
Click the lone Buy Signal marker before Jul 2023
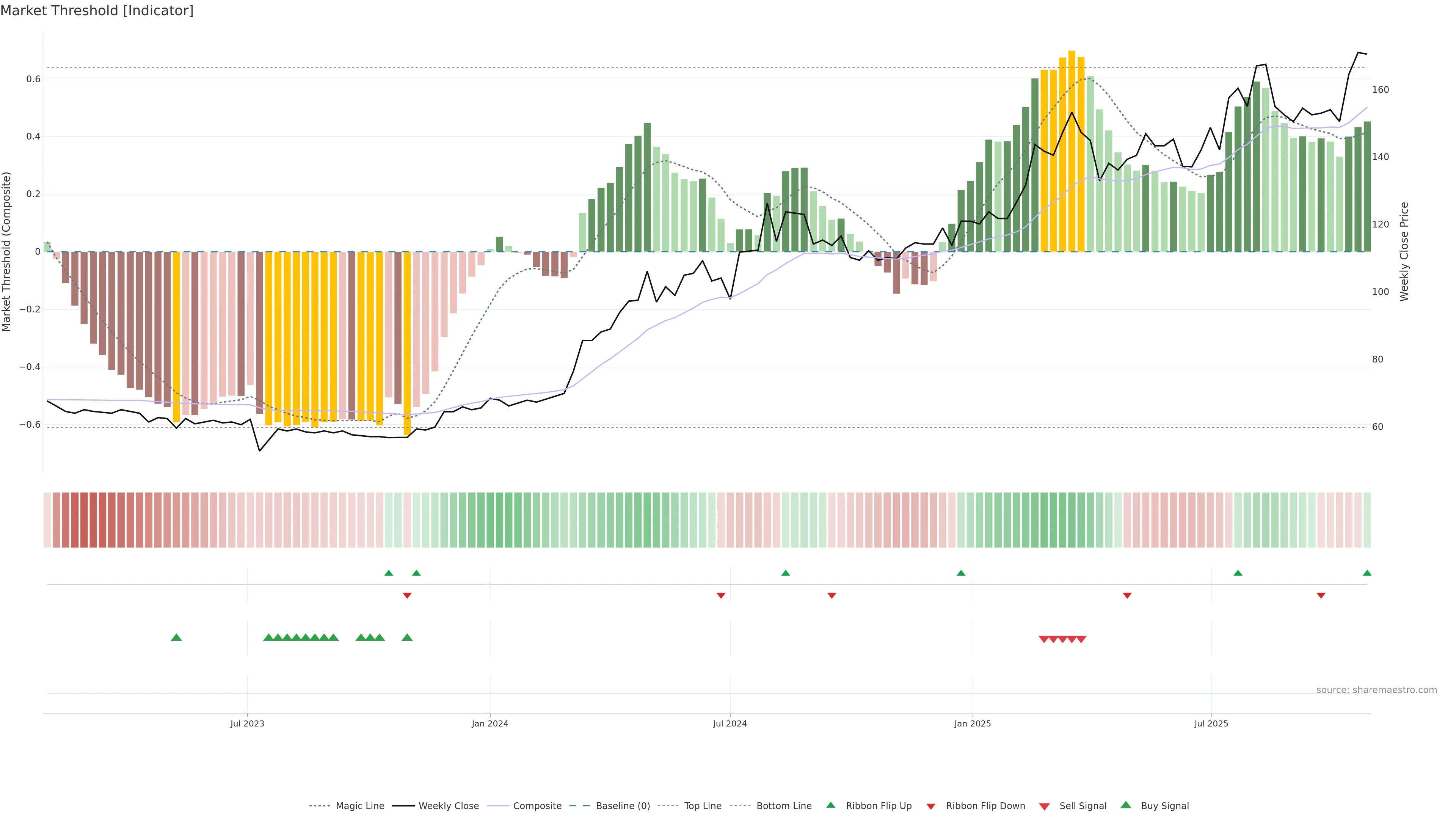click(x=176, y=637)
